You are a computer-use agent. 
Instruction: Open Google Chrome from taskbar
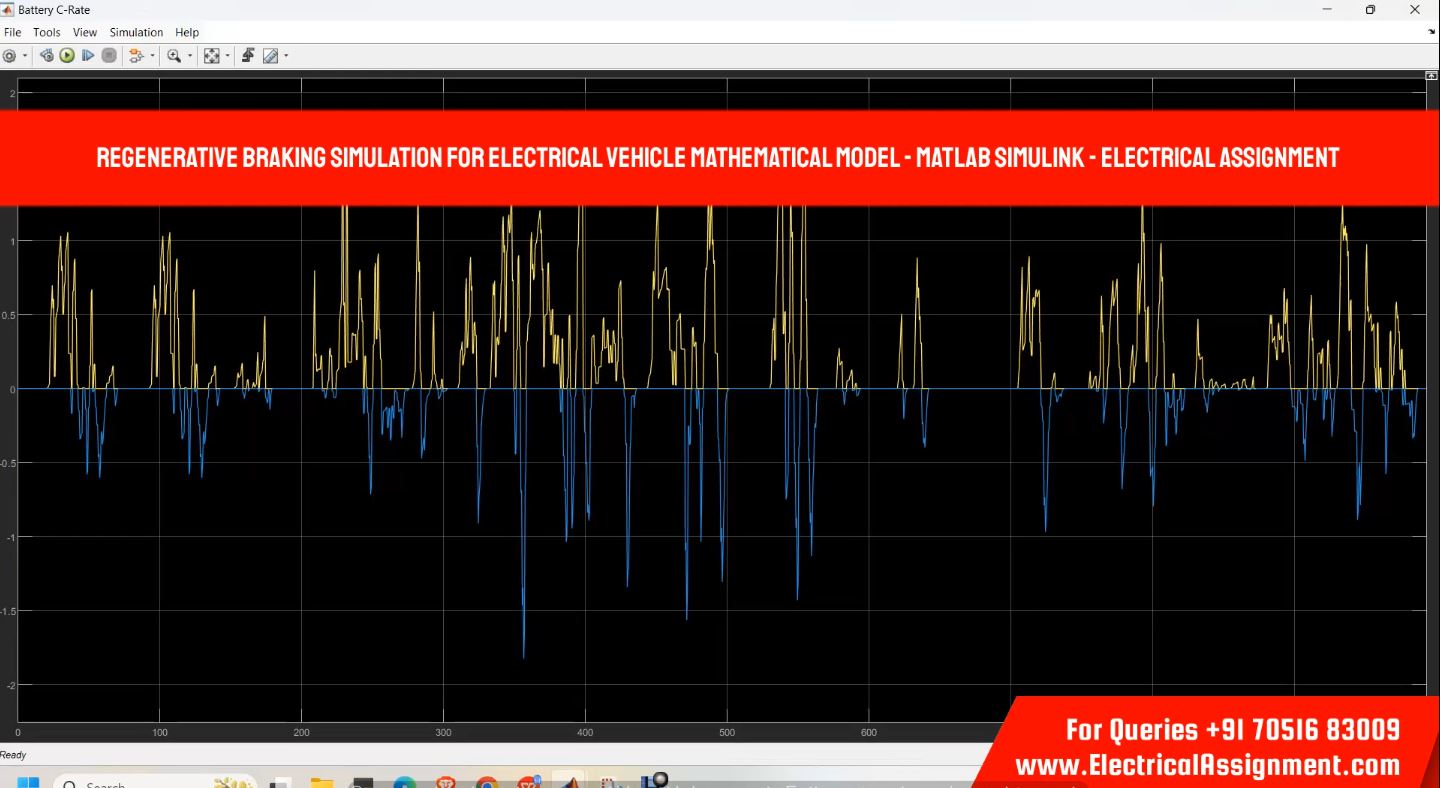tap(487, 783)
